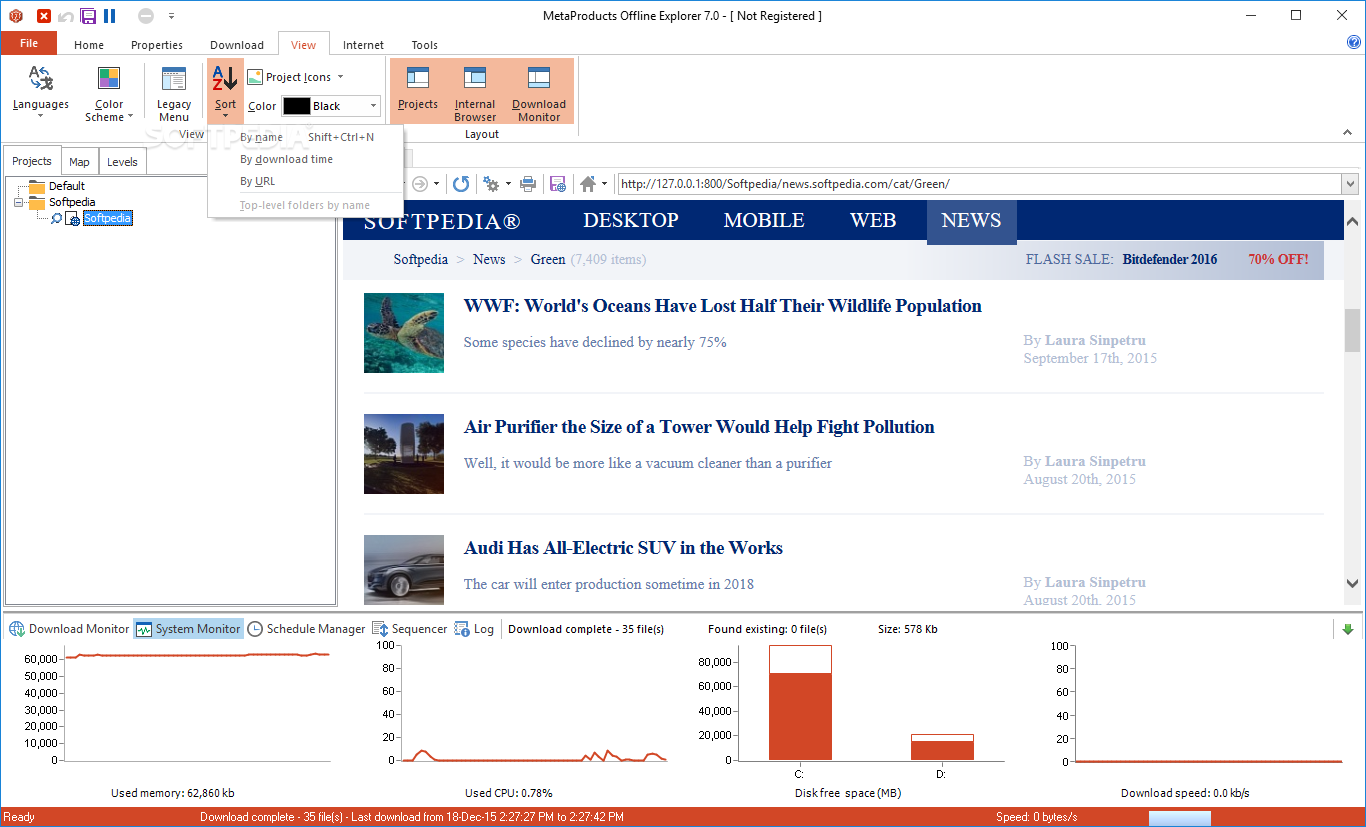Click the web page vertical scrollbar thumb
This screenshot has height=827, width=1366.
(x=1352, y=330)
